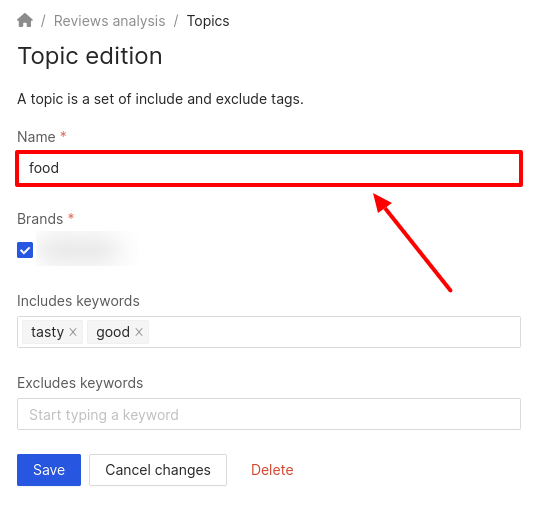This screenshot has width=540, height=512.
Task: Select the "tasty" tag text
Action: point(48,332)
